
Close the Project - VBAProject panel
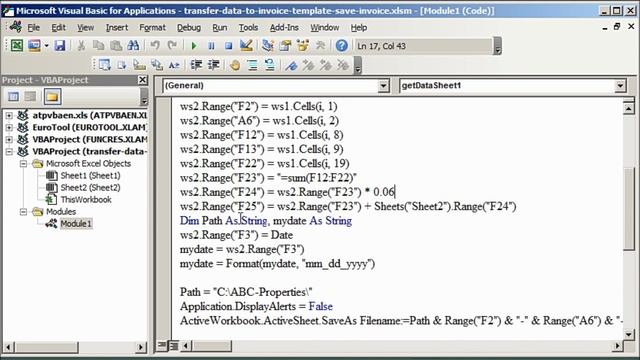[x=142, y=80]
